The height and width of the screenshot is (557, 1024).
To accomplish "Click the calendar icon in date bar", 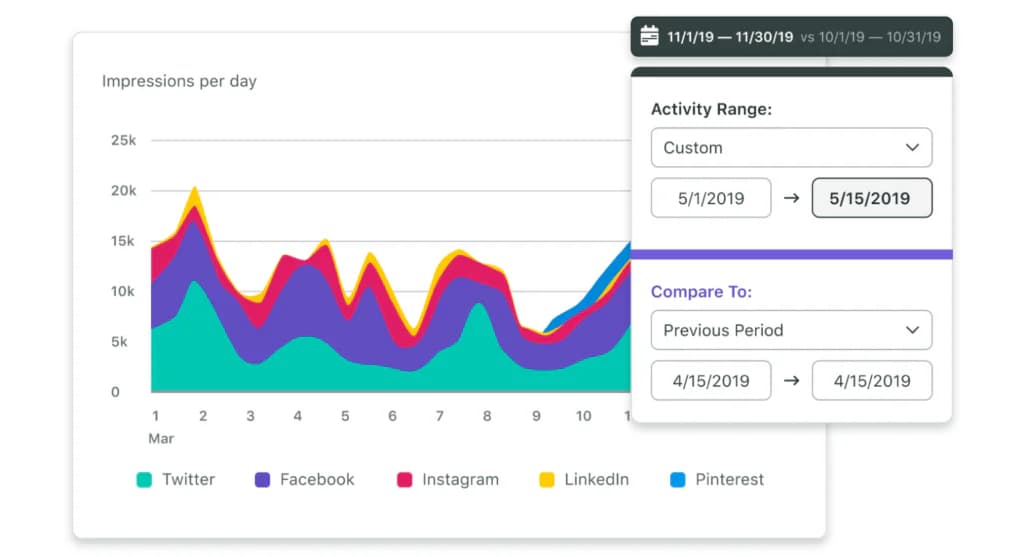I will click(649, 36).
